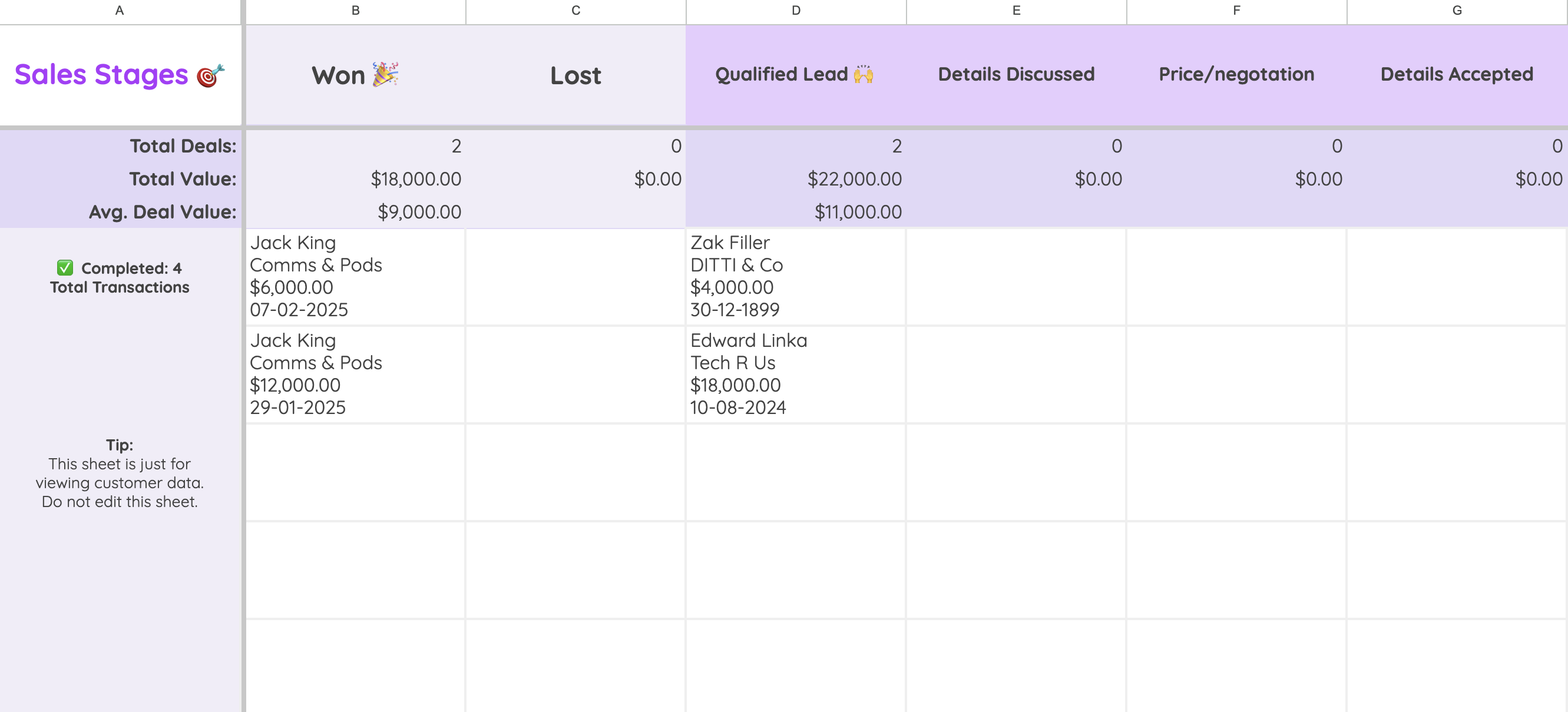Select column G header

point(1457,11)
